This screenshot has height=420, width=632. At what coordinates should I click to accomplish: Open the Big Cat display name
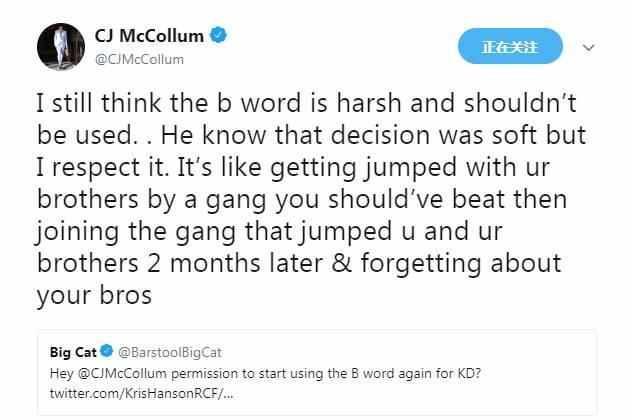click(73, 352)
